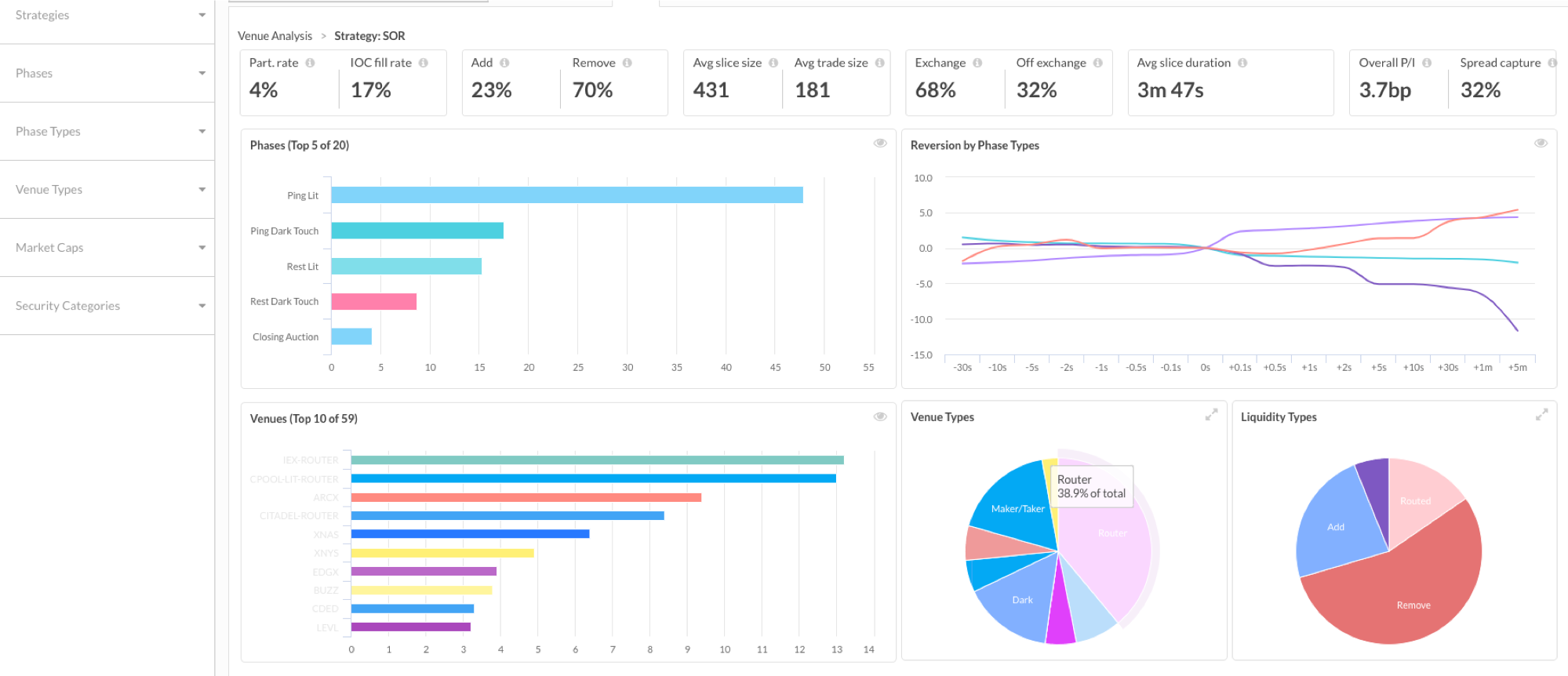Click the 3m 47s slice duration value

pos(1170,90)
